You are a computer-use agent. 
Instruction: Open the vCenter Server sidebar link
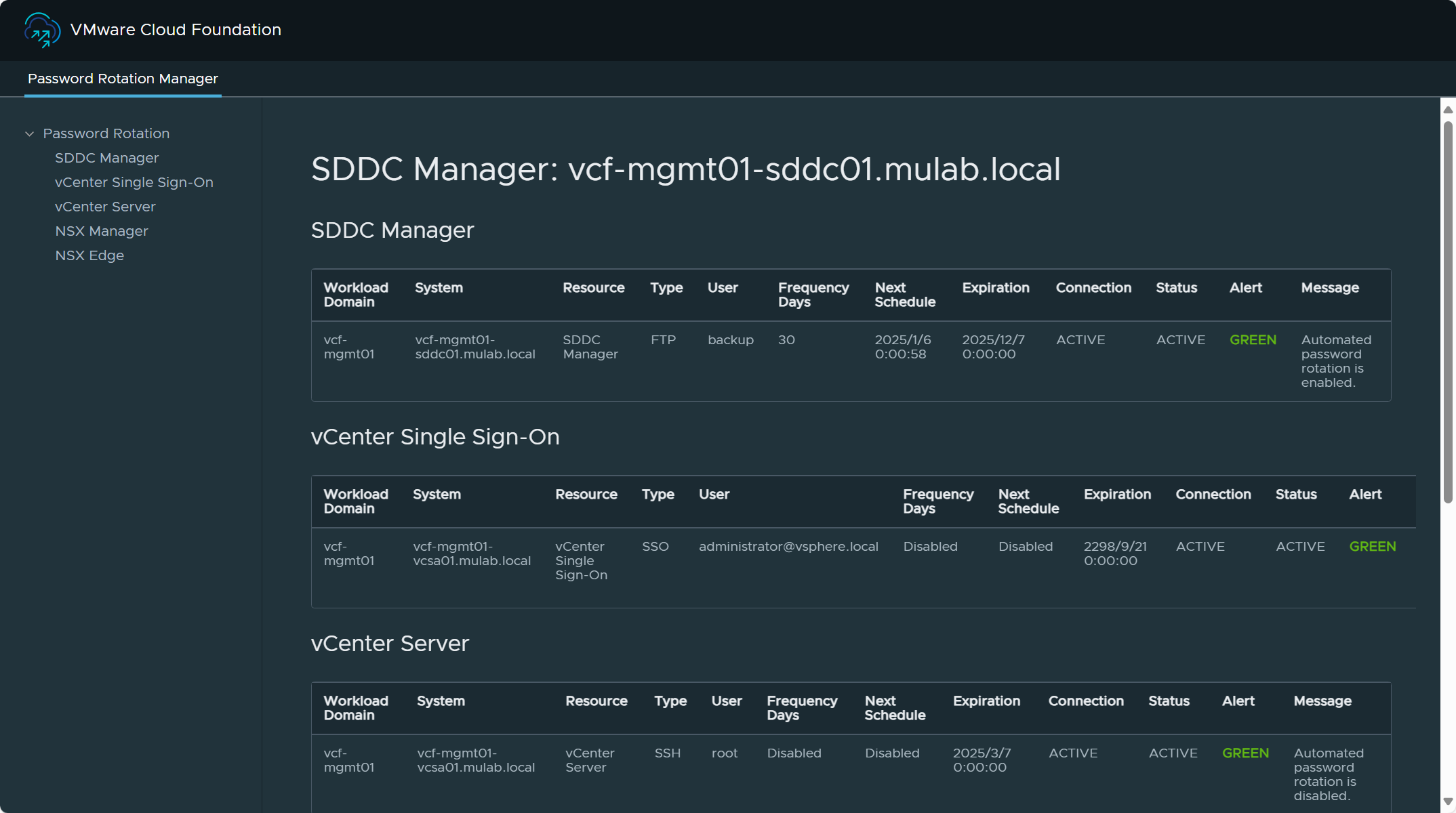(x=105, y=207)
